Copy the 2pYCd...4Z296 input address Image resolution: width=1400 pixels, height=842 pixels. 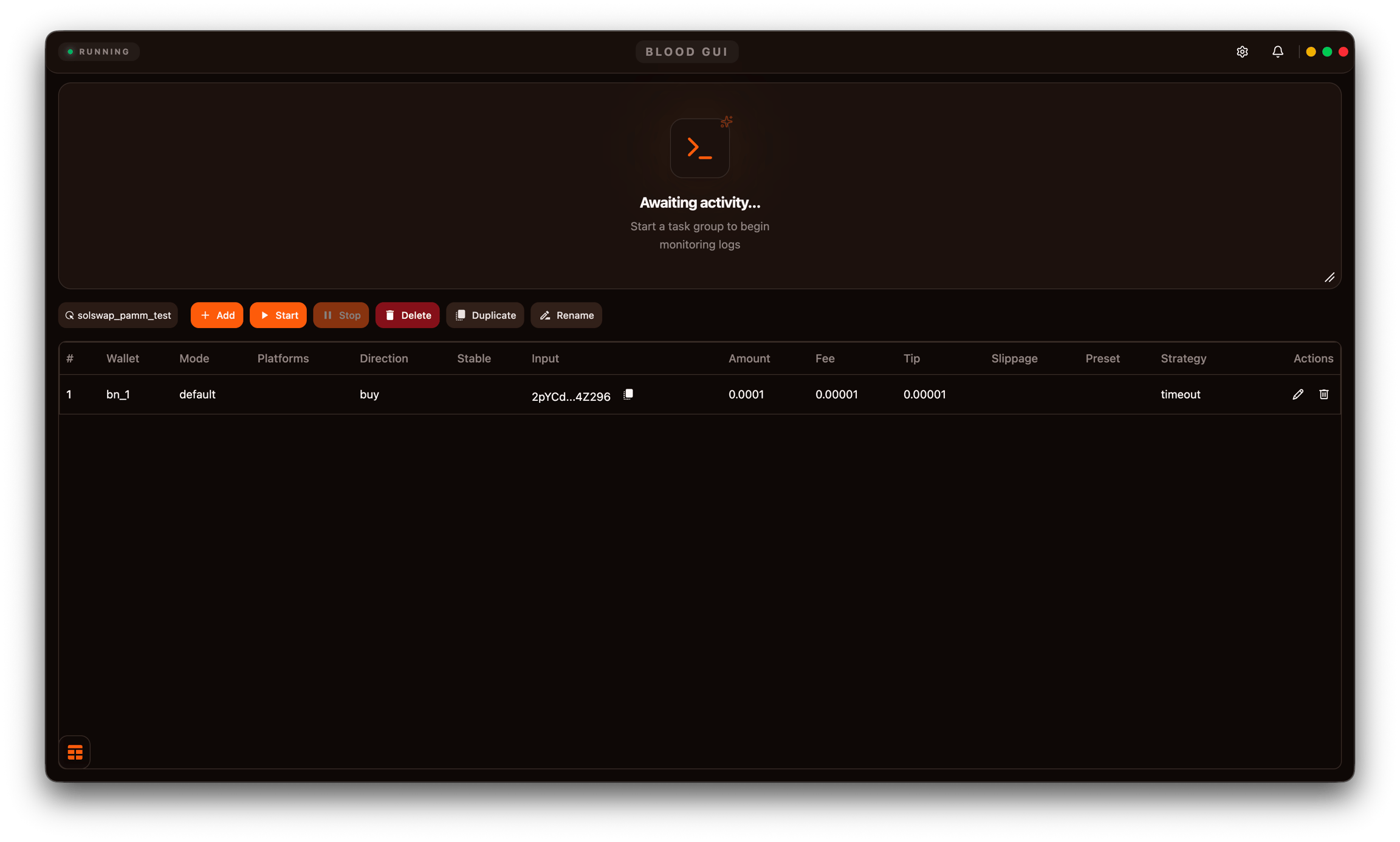[x=628, y=394]
